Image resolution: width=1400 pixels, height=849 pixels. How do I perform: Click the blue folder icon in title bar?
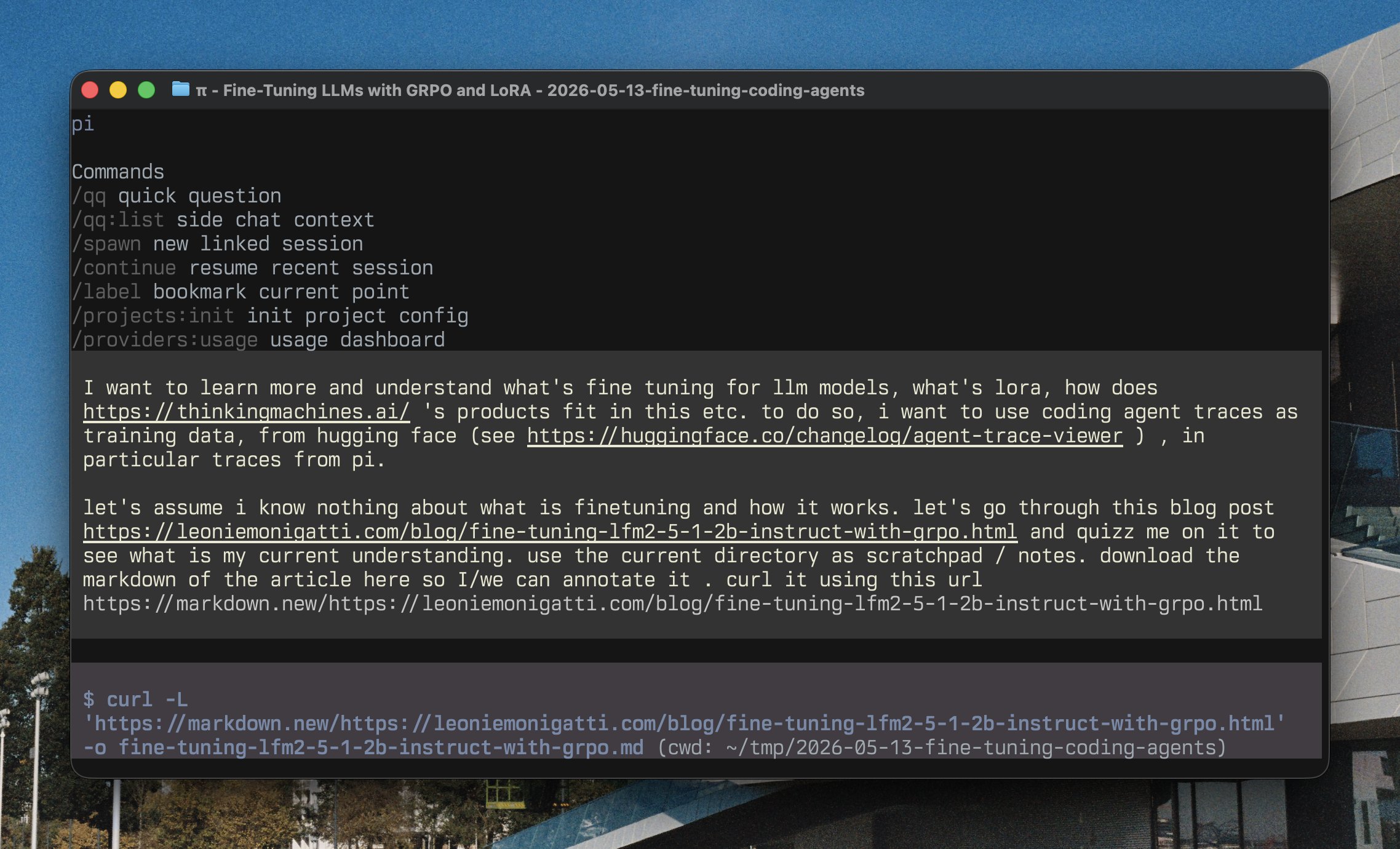180,89
